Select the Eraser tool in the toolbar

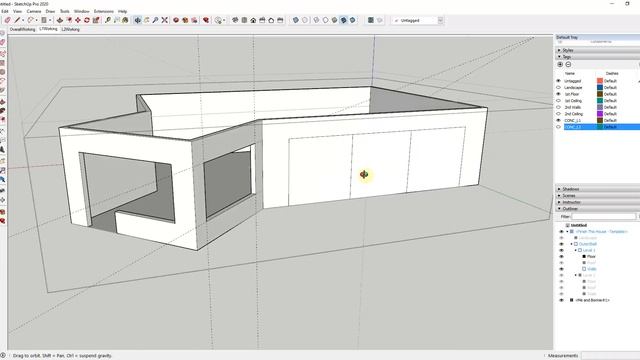[x=7, y=20]
